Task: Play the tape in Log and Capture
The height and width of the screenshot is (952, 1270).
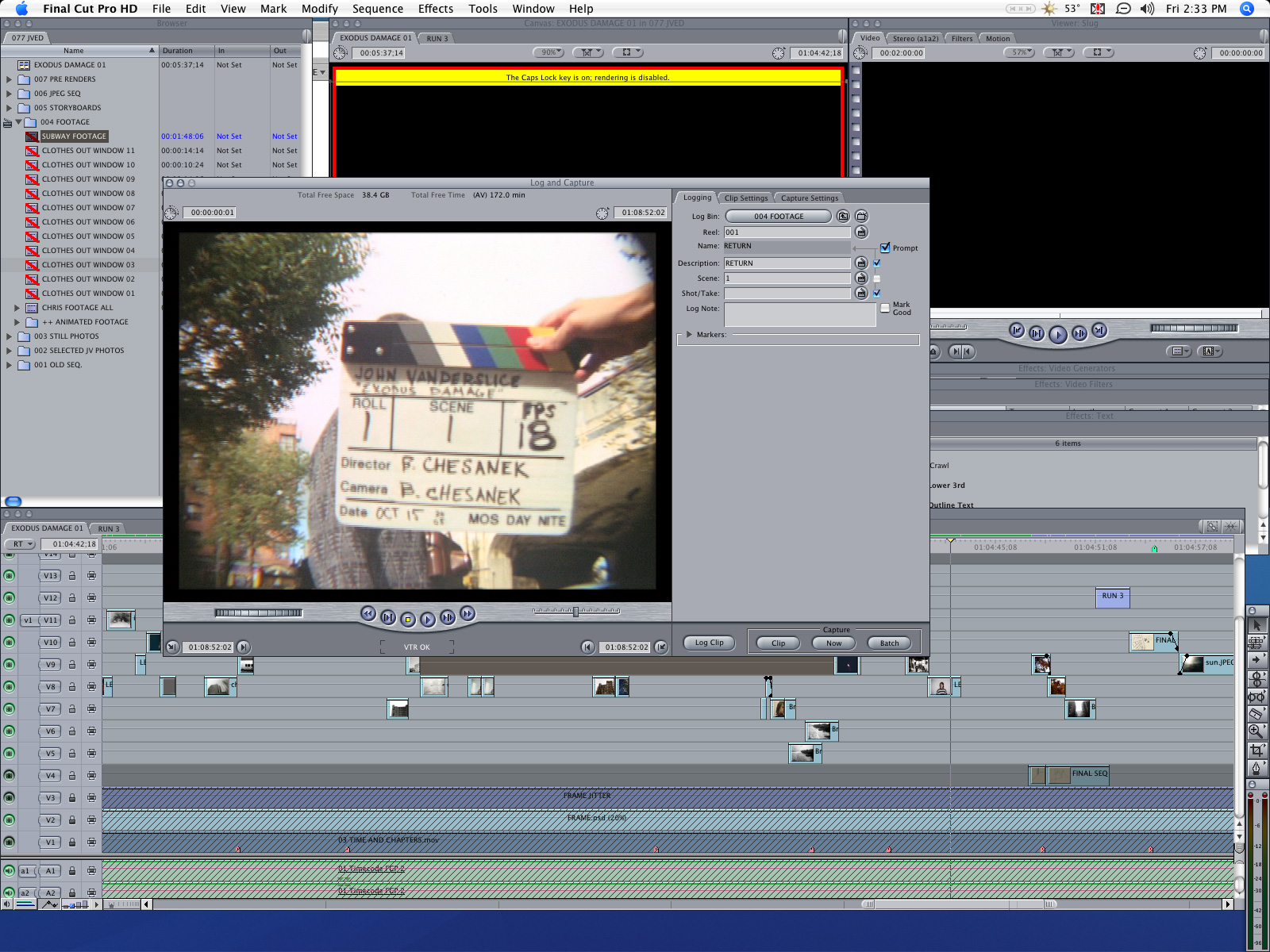Action: (428, 619)
